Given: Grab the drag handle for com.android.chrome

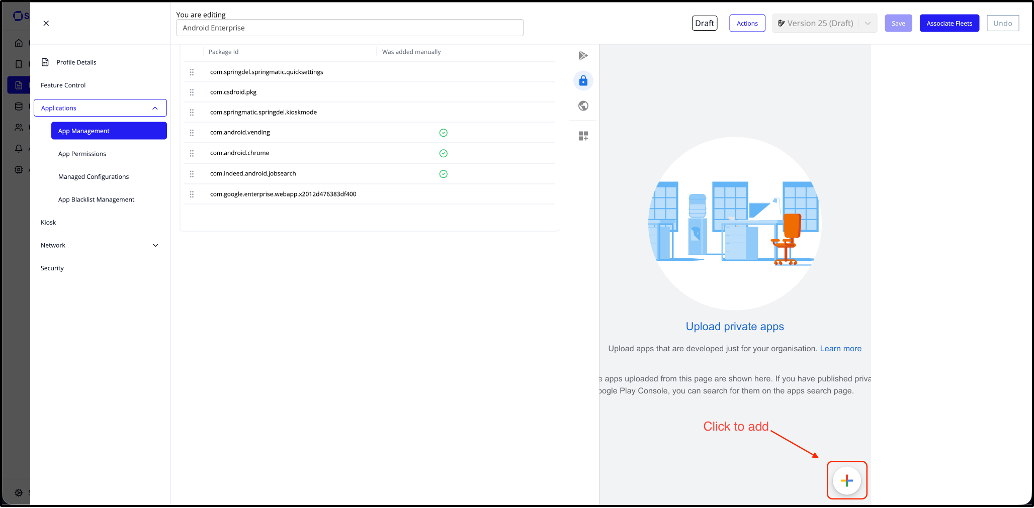Looking at the screenshot, I should click(192, 153).
